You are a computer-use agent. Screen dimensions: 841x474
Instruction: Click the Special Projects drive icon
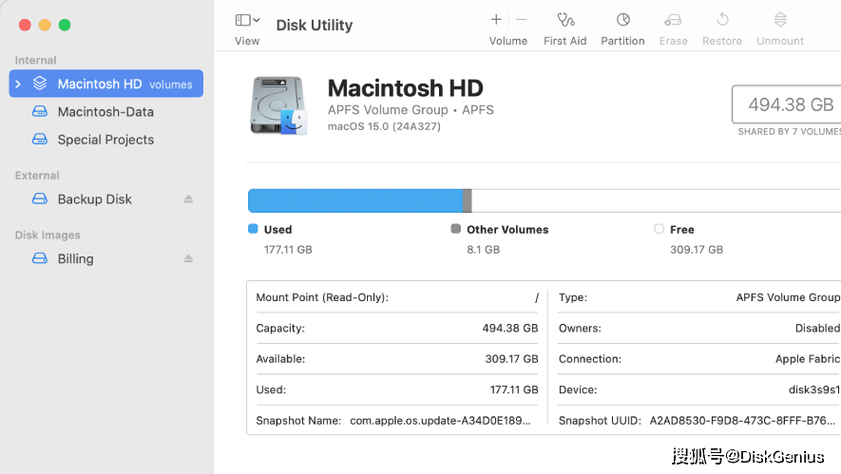tap(40, 139)
